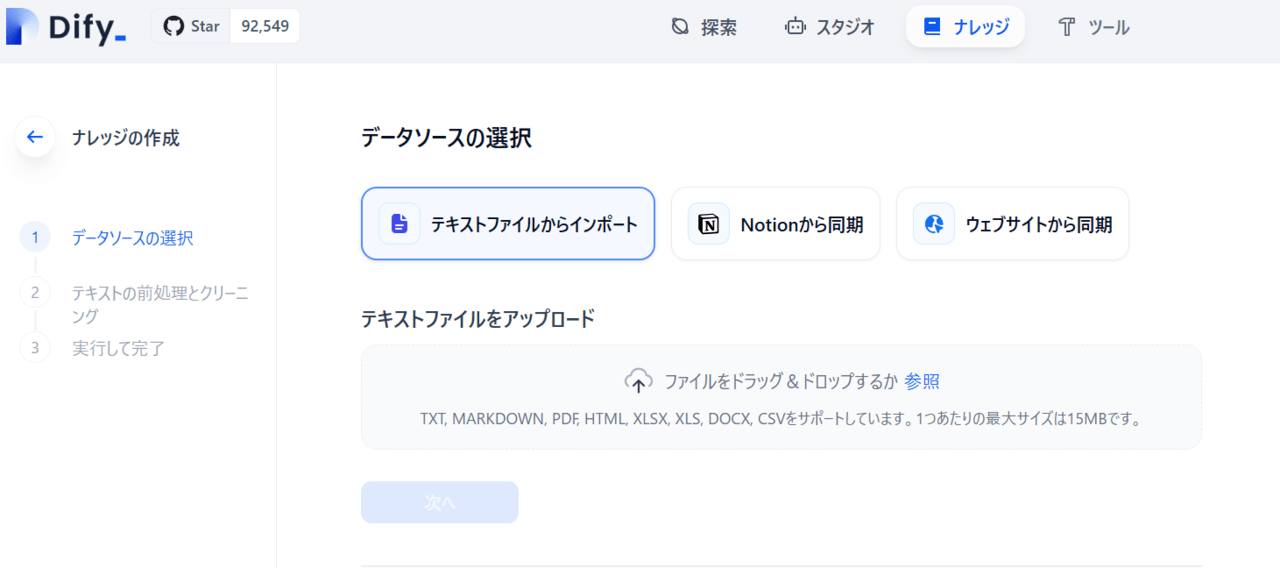Click the 次へ button
Viewport: 1280px width, 568px height.
(440, 502)
